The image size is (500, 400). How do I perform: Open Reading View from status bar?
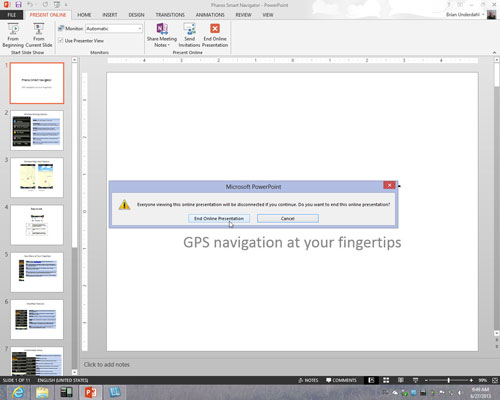click(401, 380)
